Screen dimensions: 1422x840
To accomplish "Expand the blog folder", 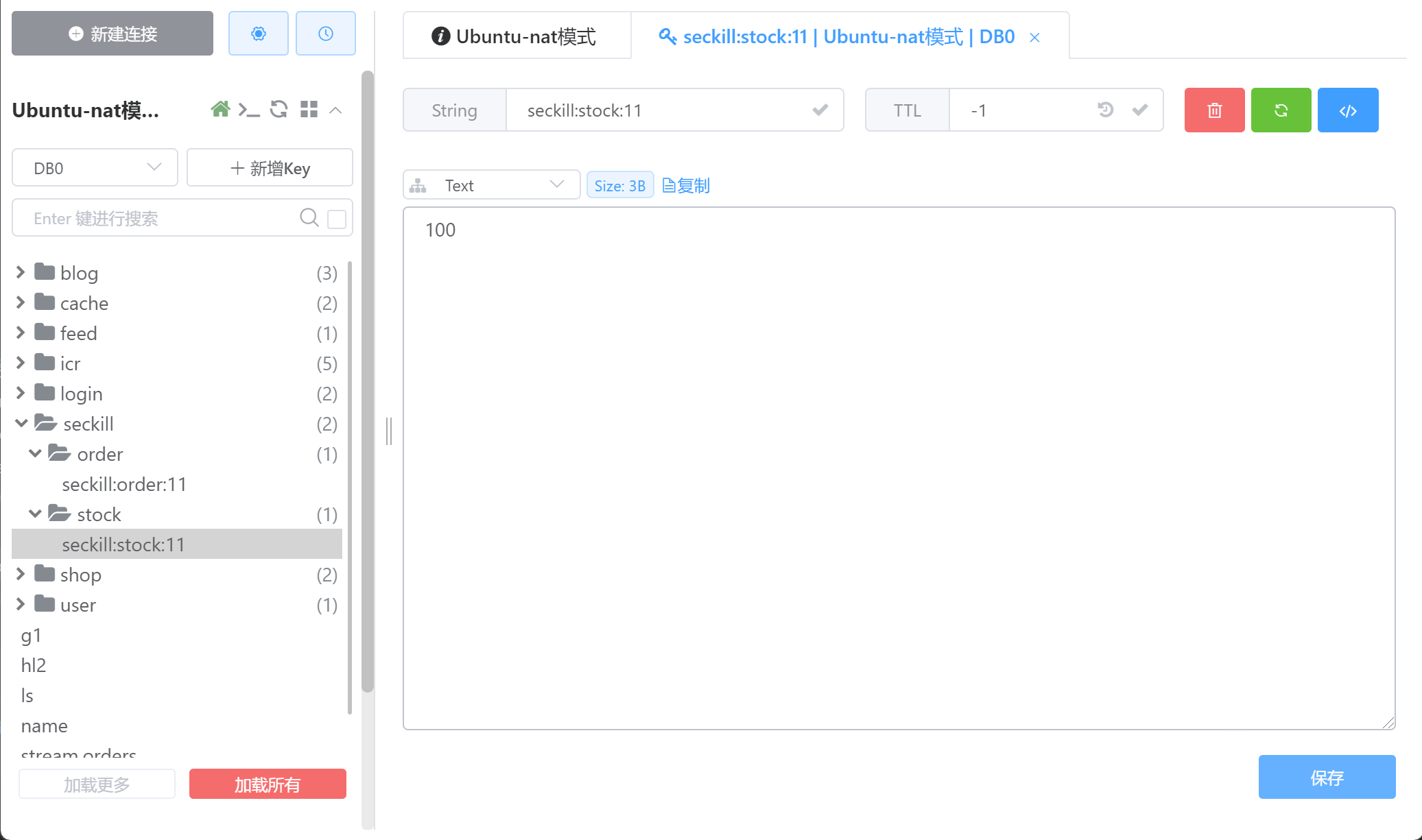I will tap(21, 272).
